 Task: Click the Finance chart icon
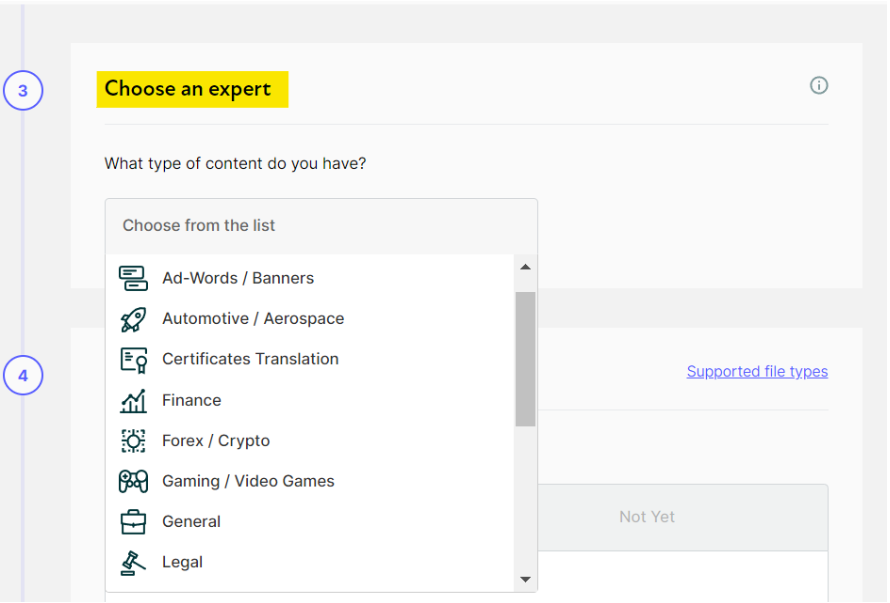coord(133,400)
